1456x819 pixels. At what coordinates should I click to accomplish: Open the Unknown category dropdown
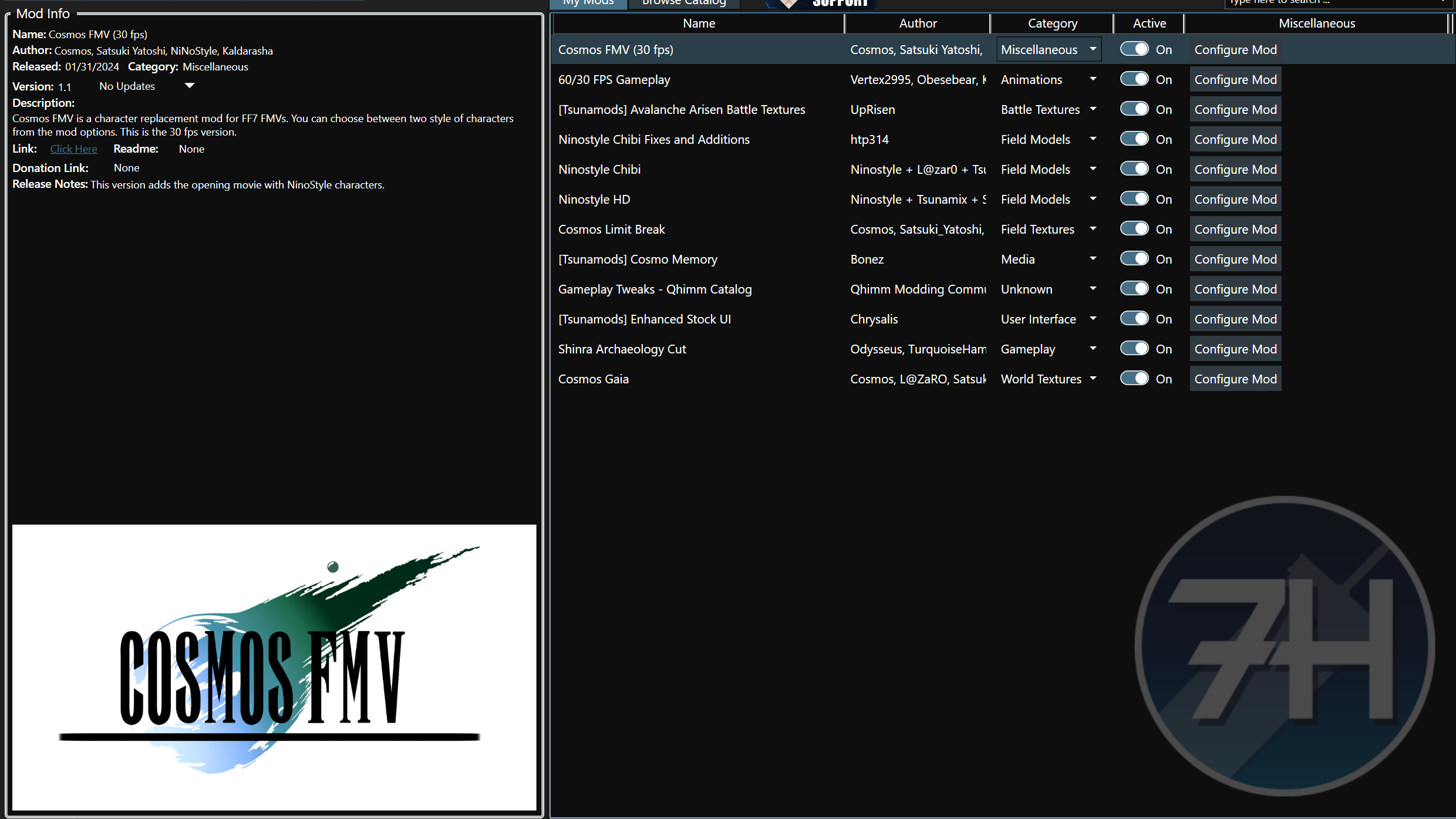coord(1049,289)
